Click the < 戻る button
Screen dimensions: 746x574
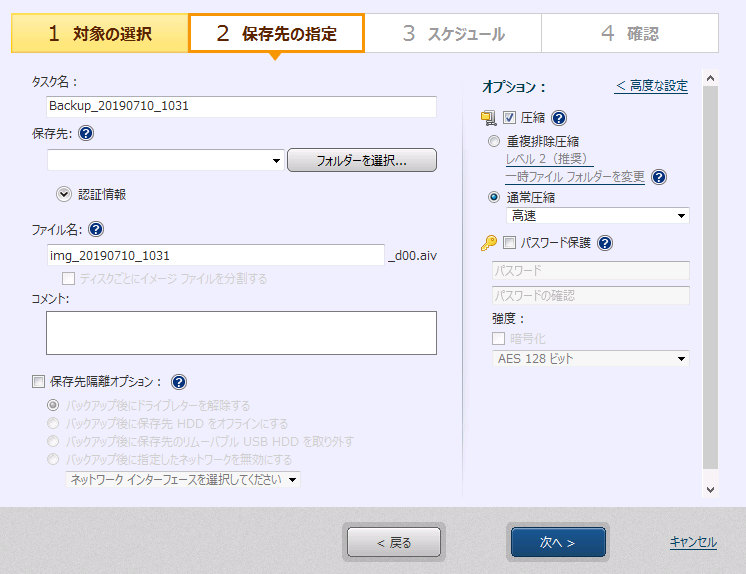tap(394, 542)
